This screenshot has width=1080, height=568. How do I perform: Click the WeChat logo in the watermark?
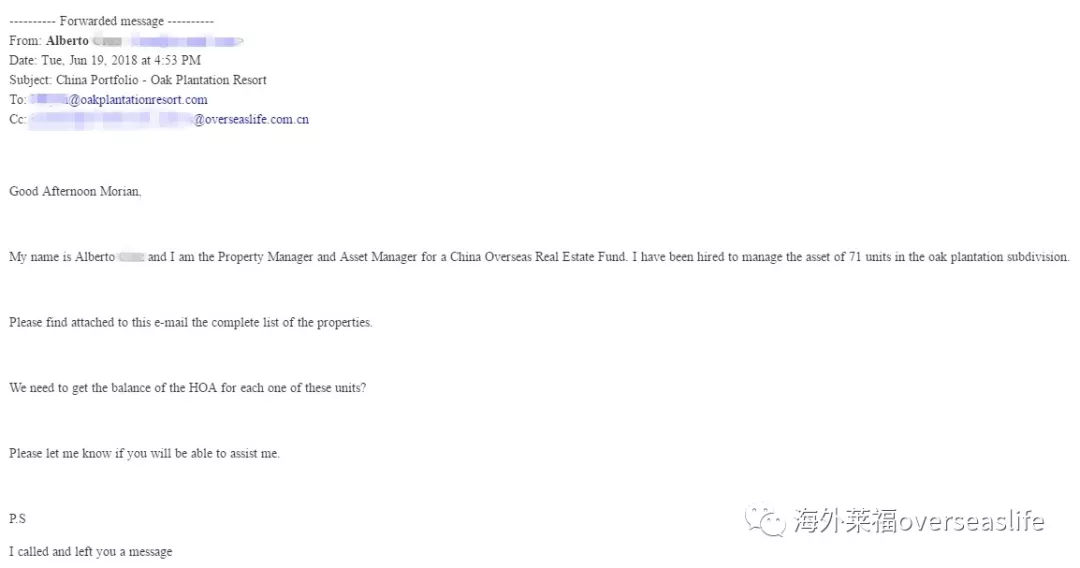coord(765,521)
